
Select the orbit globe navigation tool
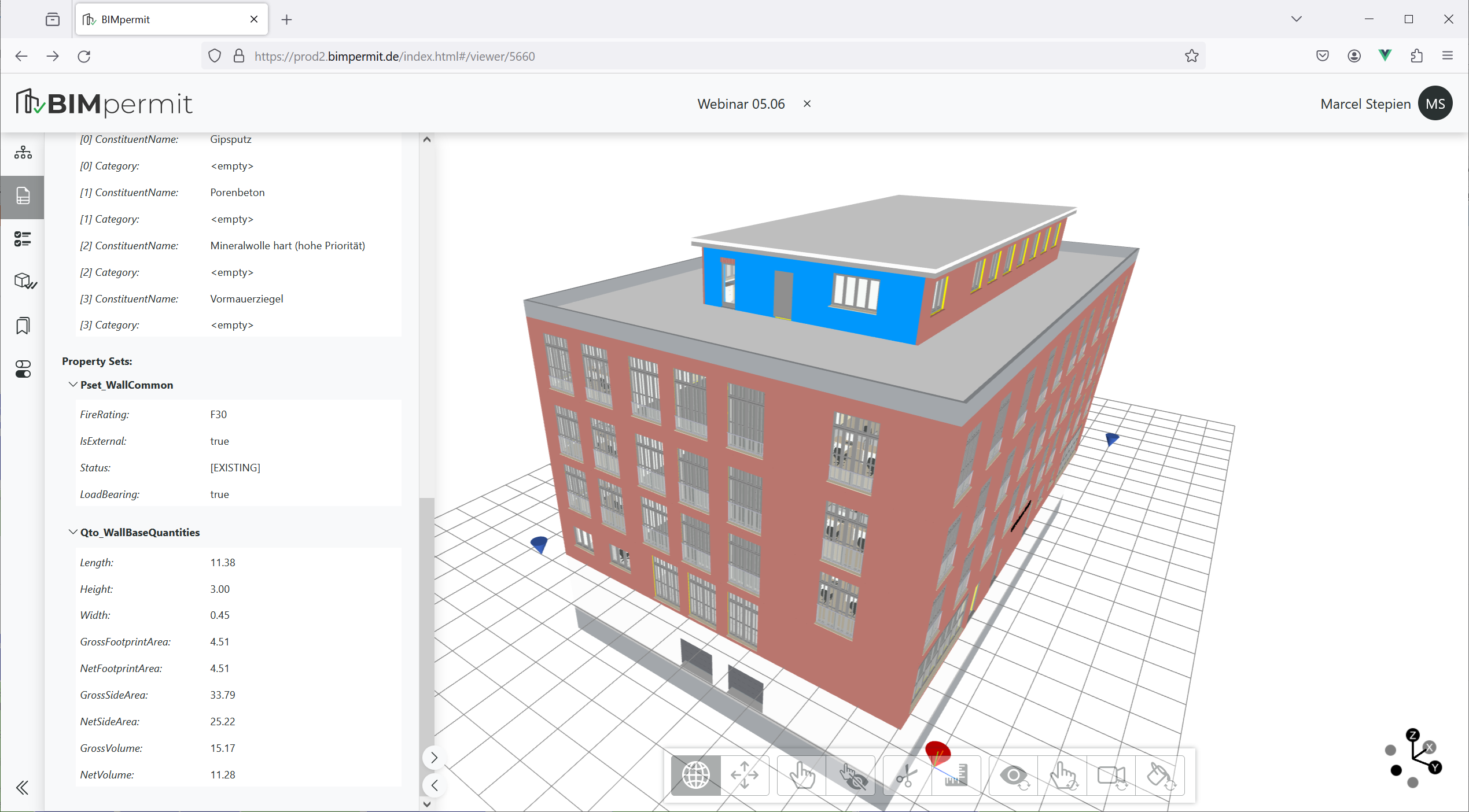tap(696, 775)
